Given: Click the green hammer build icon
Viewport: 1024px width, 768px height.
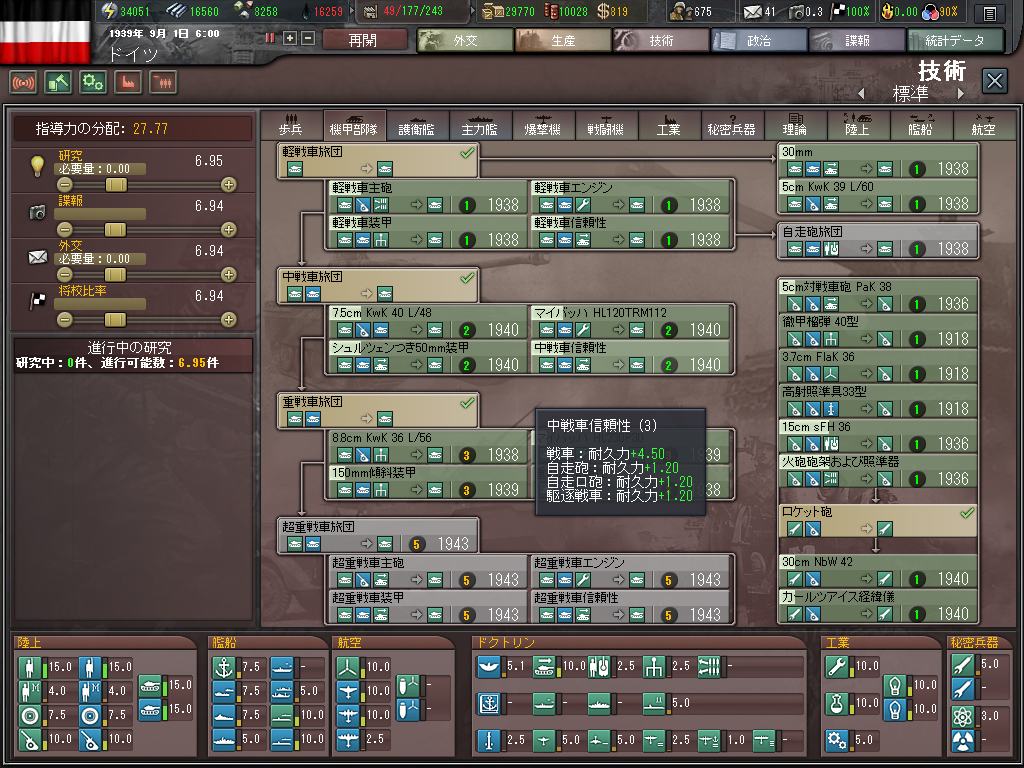Looking at the screenshot, I should coord(58,83).
